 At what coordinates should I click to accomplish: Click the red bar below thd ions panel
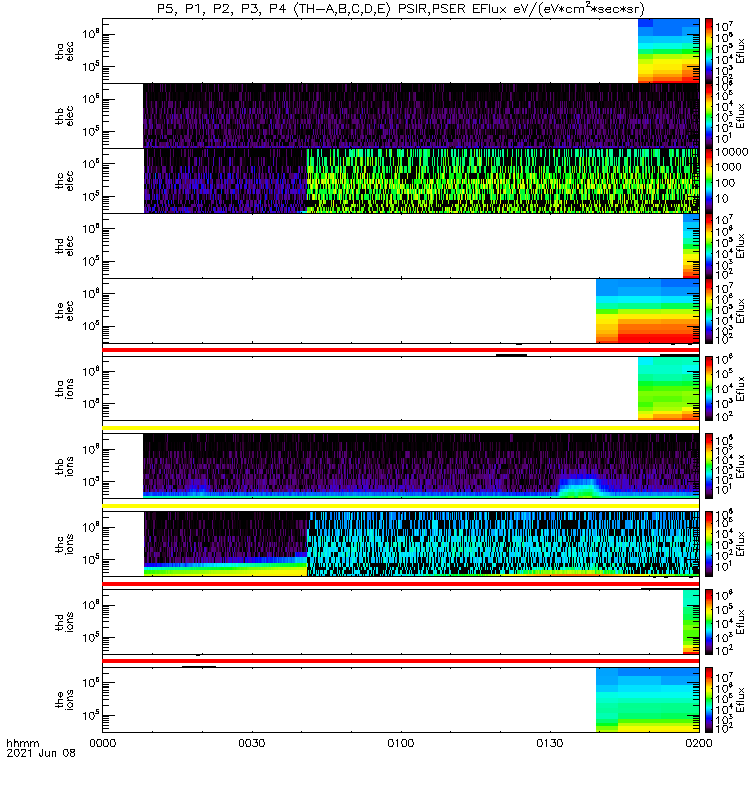401,661
